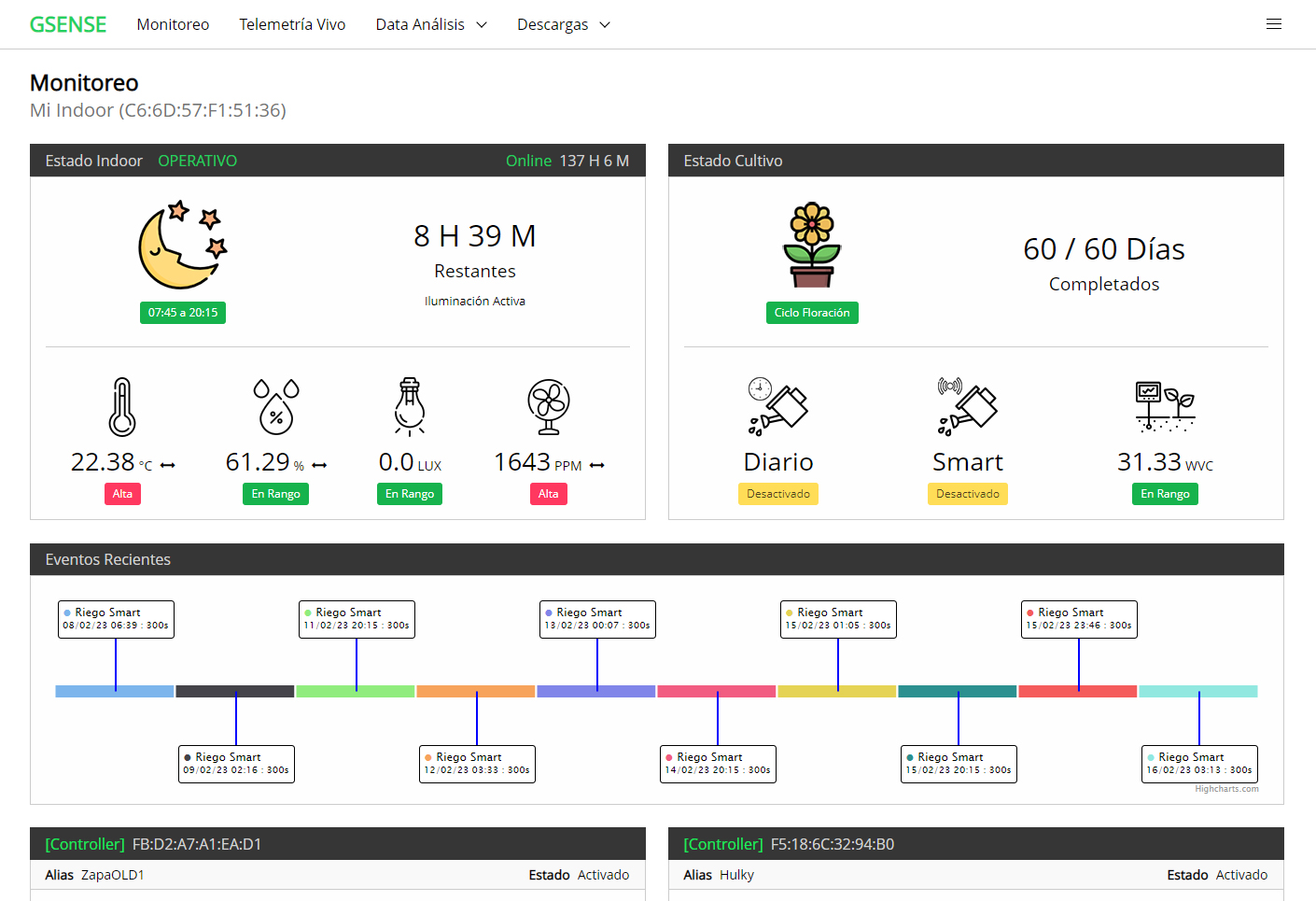The height and width of the screenshot is (901, 1316).
Task: Click the Diario watering can clock icon
Action: point(777,407)
